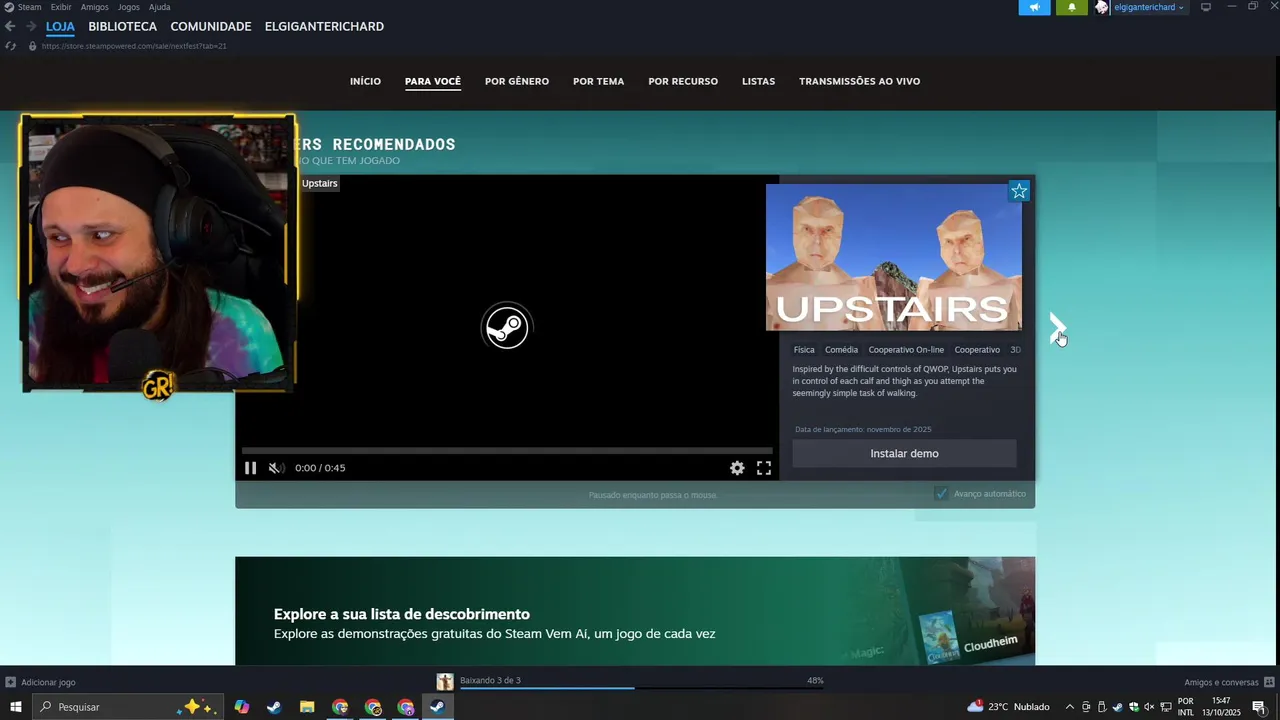The height and width of the screenshot is (720, 1280).
Task: Go to the COMUNIDADE section
Action: (x=211, y=27)
